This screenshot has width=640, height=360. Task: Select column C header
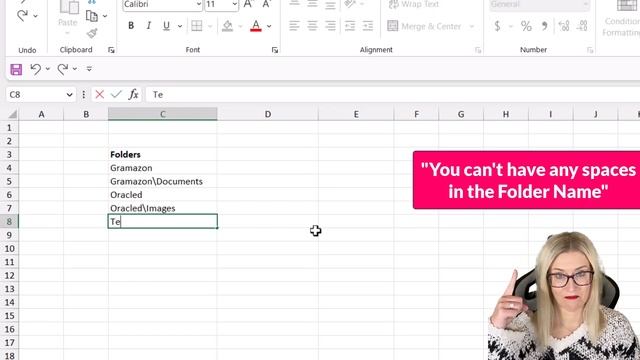tap(162, 114)
